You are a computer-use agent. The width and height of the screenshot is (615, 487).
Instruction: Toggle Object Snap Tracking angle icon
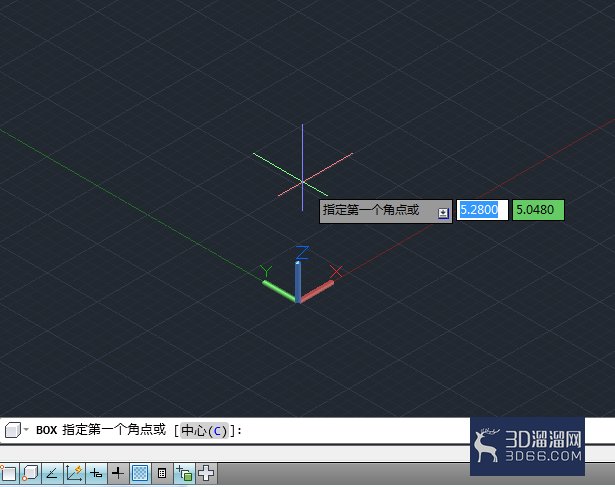[52, 473]
